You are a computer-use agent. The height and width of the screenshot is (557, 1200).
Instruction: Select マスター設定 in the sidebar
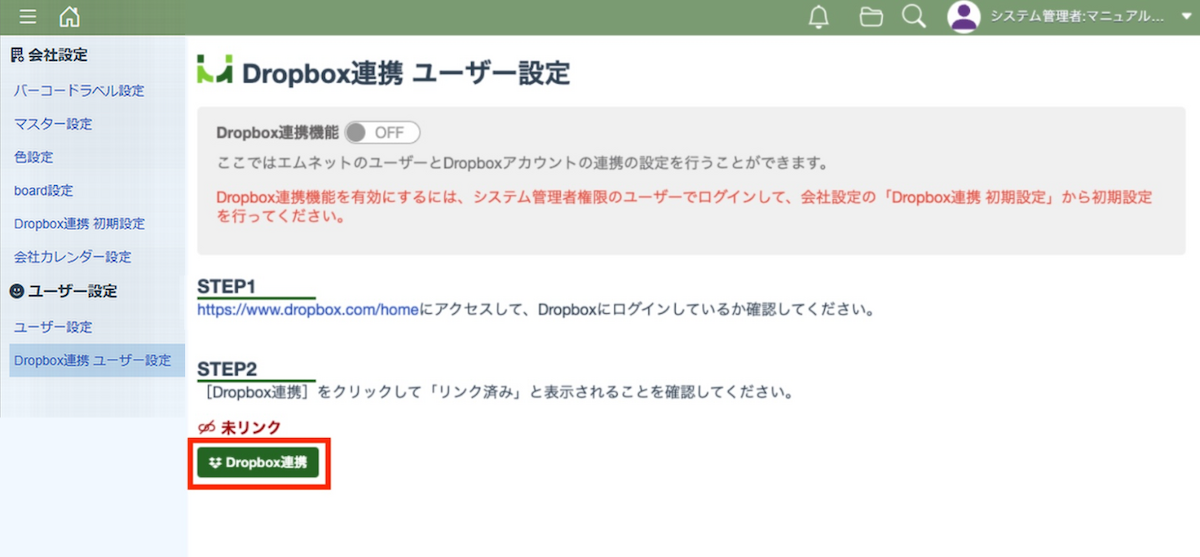53,124
